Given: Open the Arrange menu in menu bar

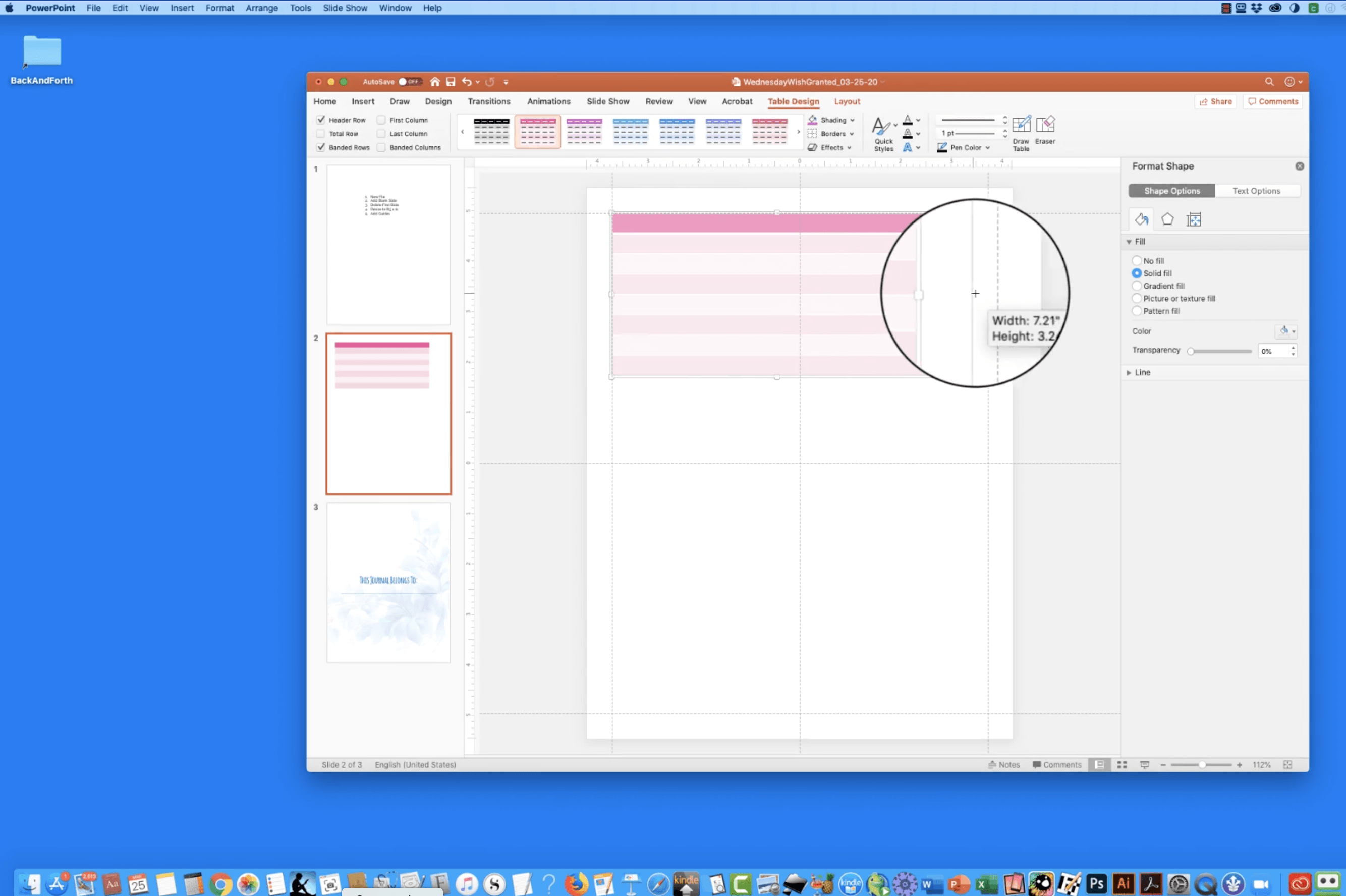Looking at the screenshot, I should (261, 8).
